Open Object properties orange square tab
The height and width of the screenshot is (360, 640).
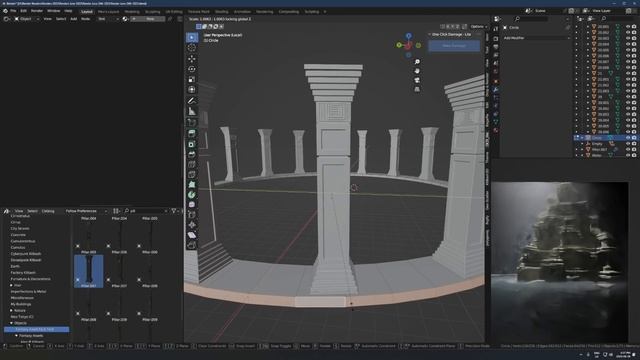coord(496,81)
